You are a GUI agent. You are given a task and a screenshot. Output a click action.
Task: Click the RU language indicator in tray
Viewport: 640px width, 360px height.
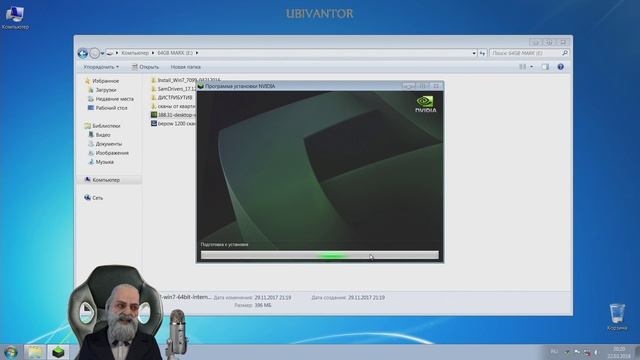554,351
